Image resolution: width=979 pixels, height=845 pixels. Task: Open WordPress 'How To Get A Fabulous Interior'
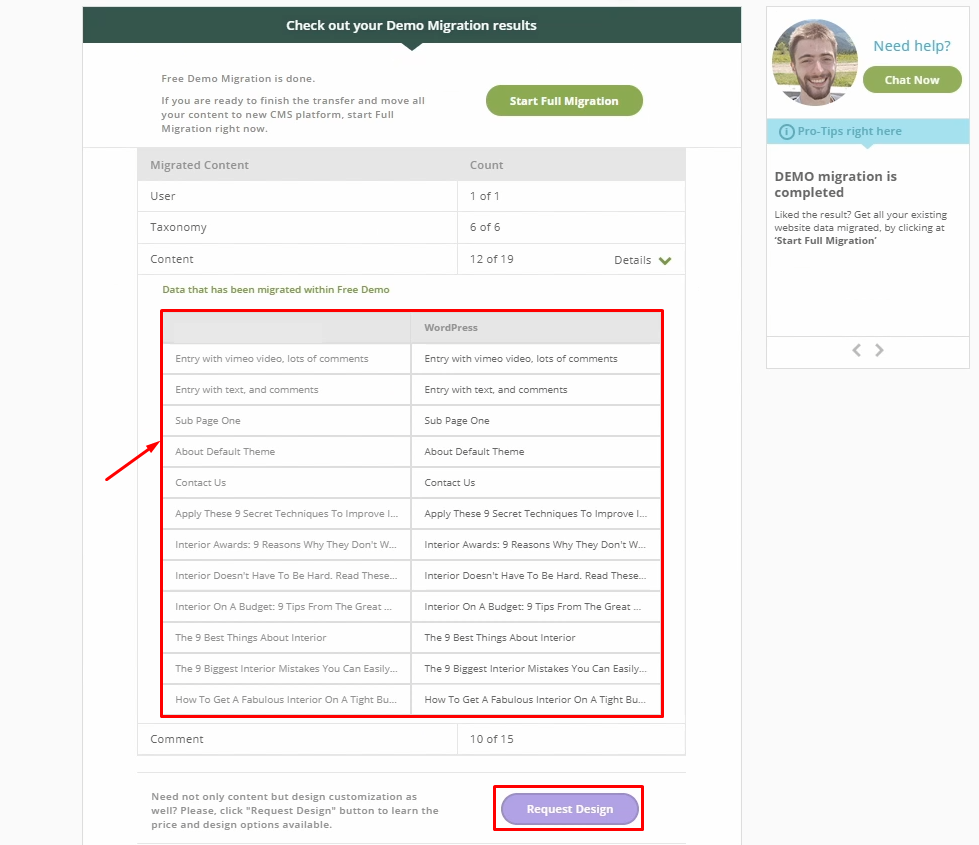pos(535,700)
